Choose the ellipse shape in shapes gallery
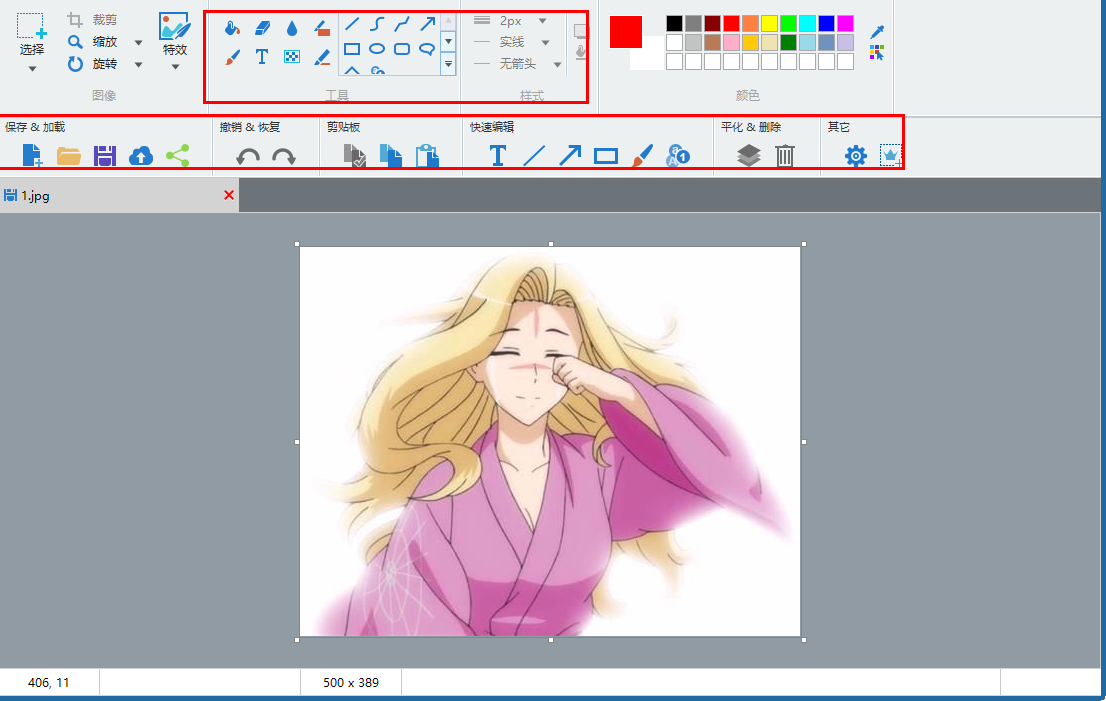The width and height of the screenshot is (1106, 701). [x=377, y=49]
